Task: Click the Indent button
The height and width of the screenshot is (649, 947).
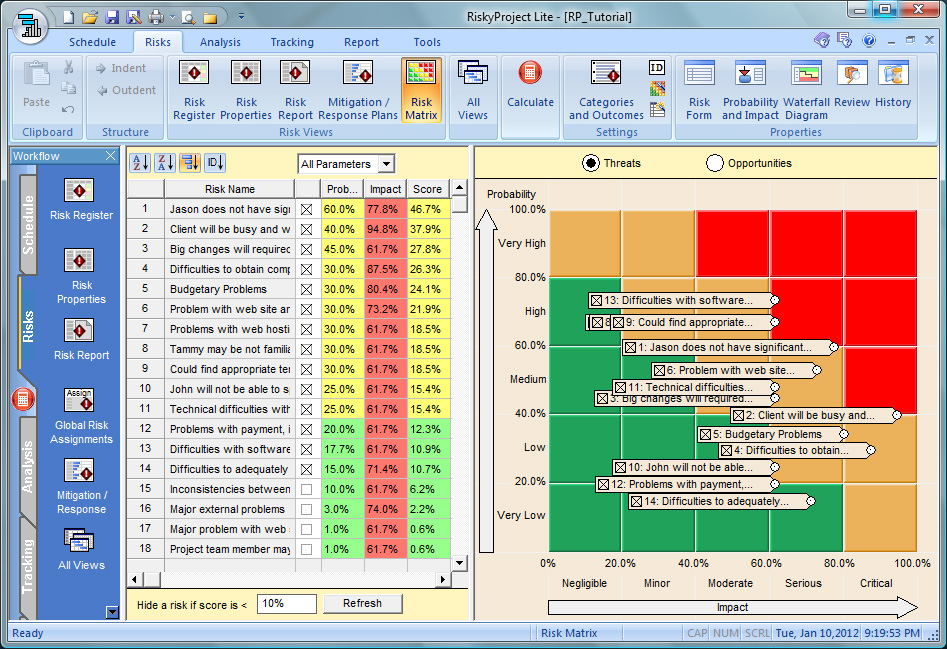Action: tap(121, 68)
